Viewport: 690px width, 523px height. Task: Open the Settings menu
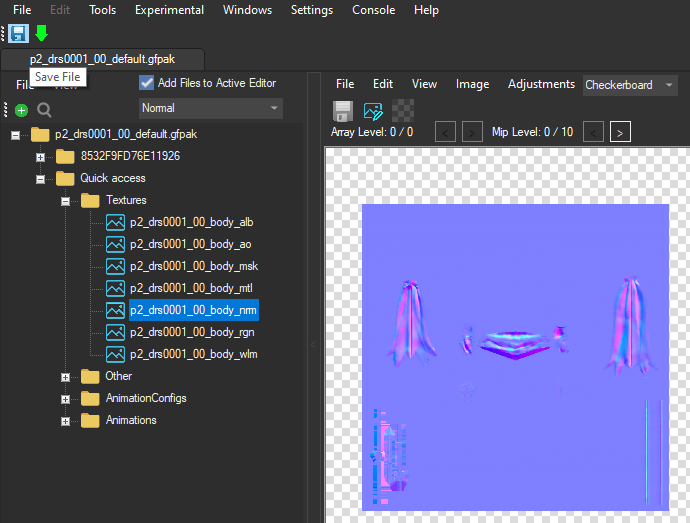[312, 10]
